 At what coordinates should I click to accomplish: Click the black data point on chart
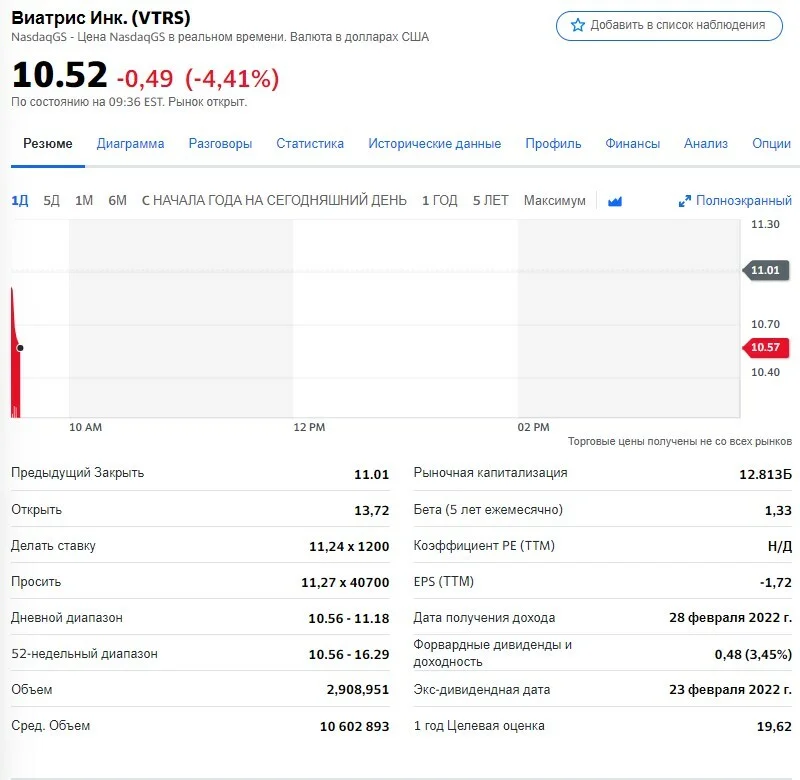click(x=20, y=348)
